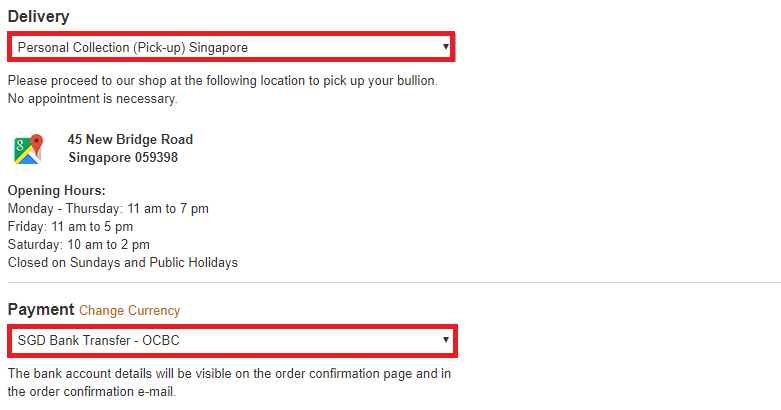Select the Opening Hours label
781x410 pixels.
coord(57,190)
